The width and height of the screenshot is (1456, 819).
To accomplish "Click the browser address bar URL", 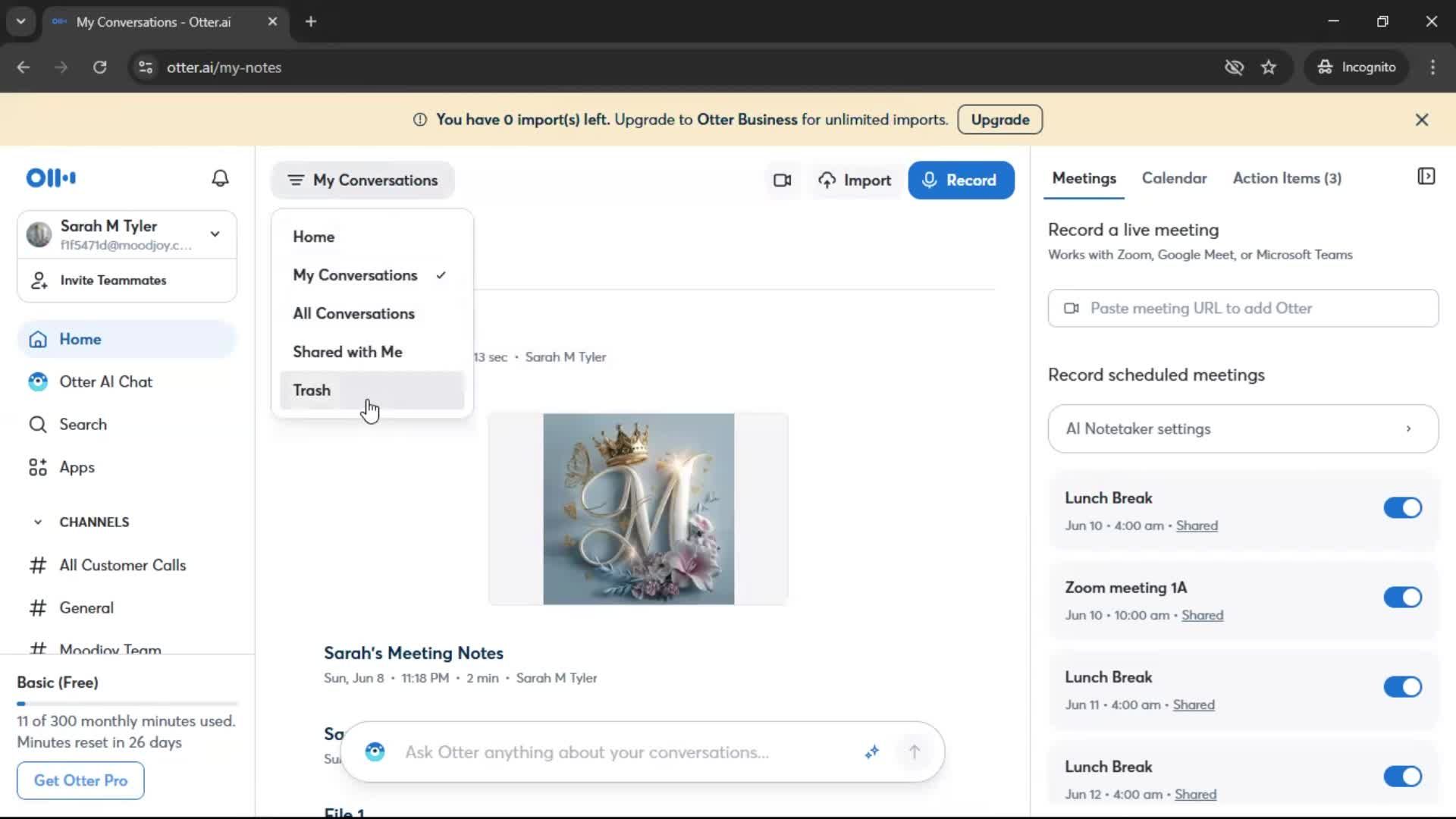I will (224, 67).
